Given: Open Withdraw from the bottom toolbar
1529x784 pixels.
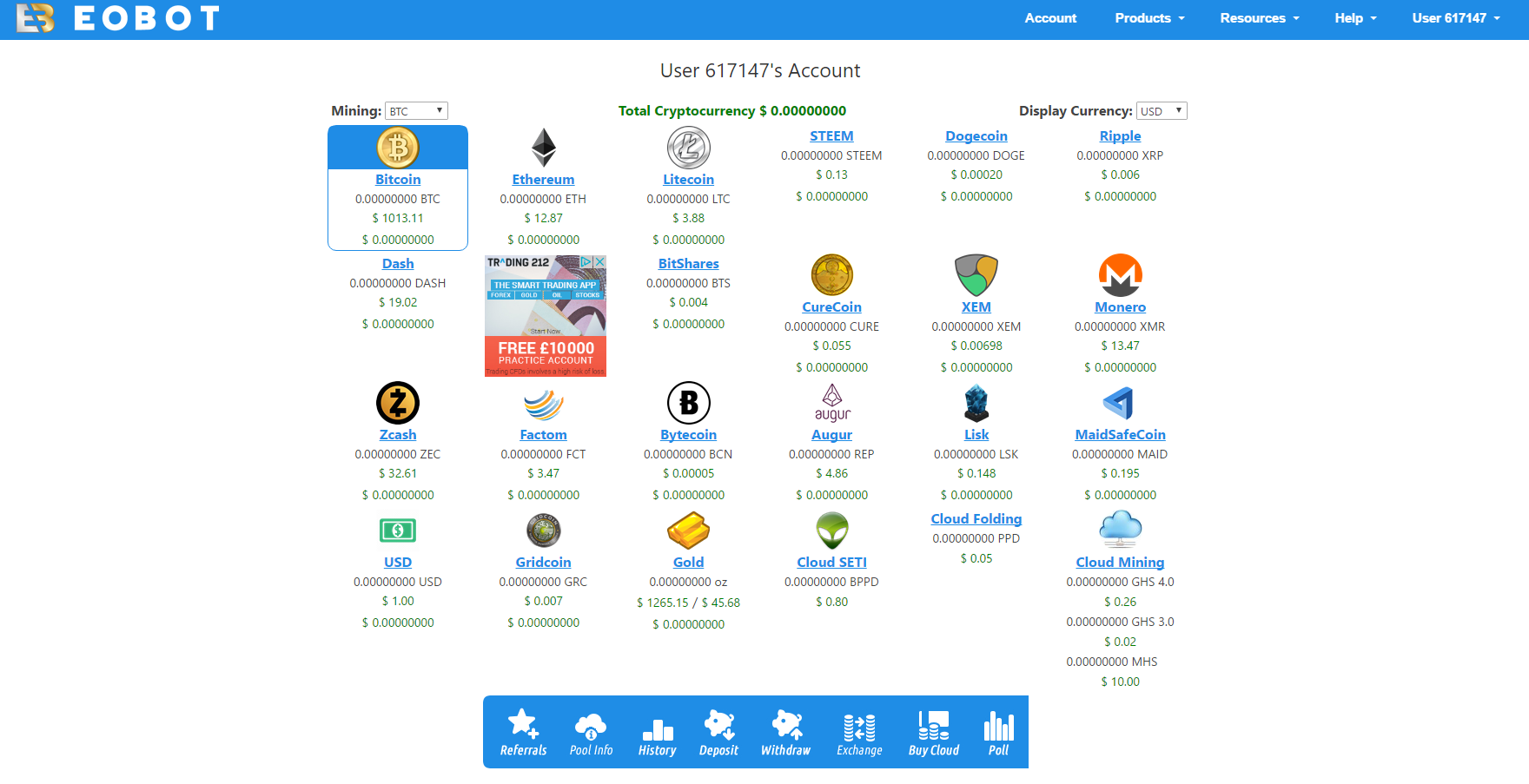Looking at the screenshot, I should click(x=786, y=733).
